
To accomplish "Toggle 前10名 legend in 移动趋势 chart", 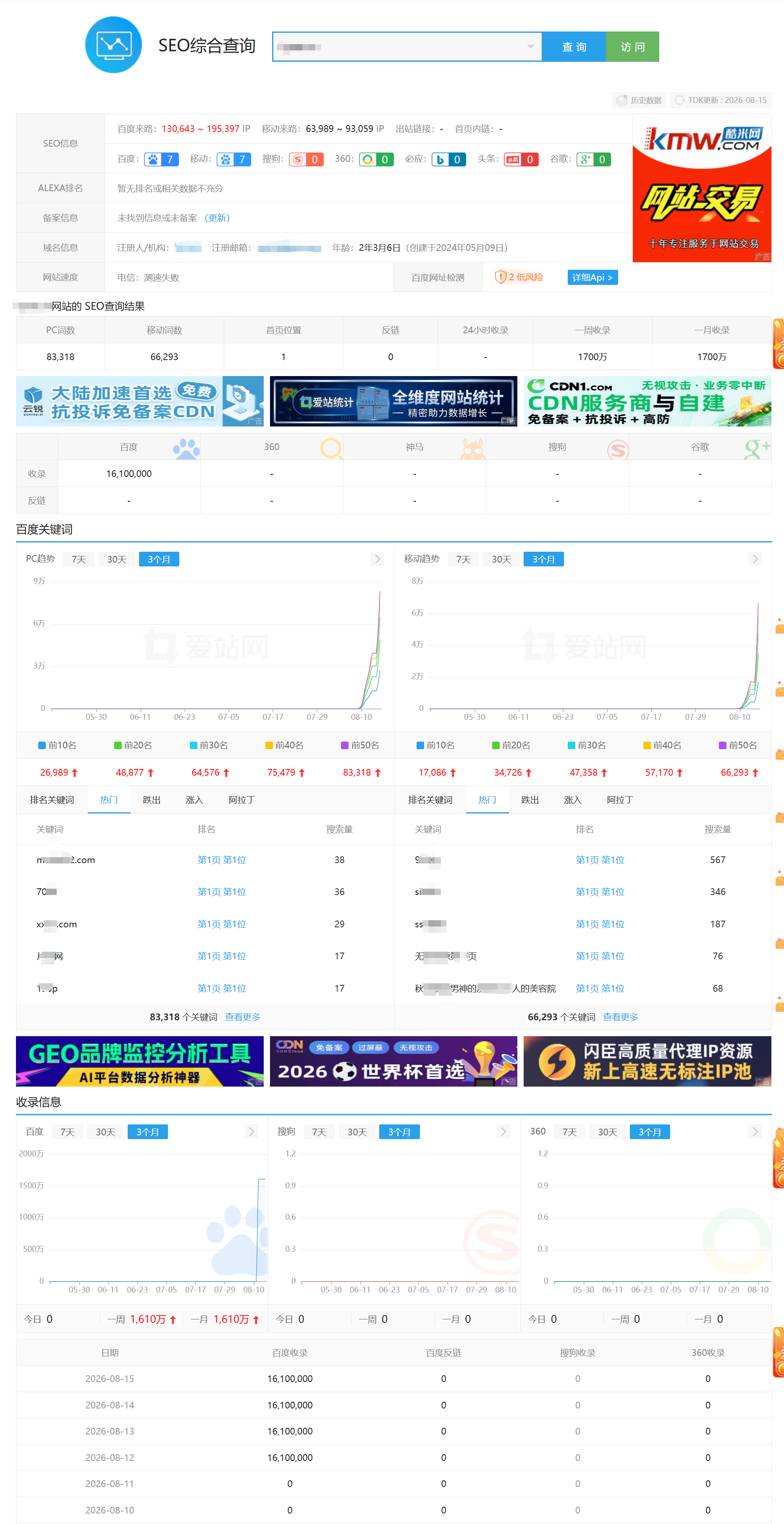I will tap(436, 745).
